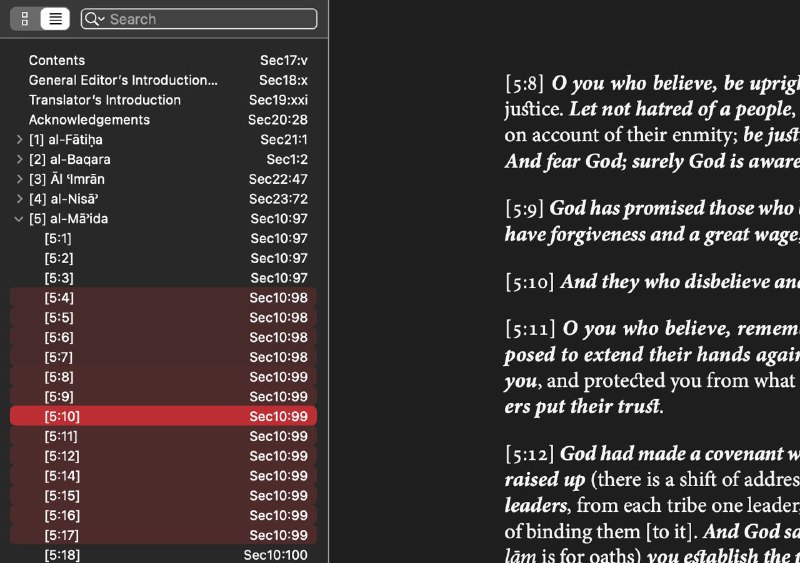This screenshot has height=563, width=800.
Task: Click page label Sec19:xxi
Action: tap(278, 100)
